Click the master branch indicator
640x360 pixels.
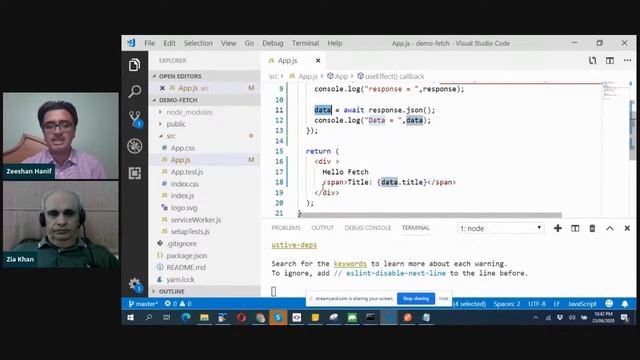[x=143, y=304]
